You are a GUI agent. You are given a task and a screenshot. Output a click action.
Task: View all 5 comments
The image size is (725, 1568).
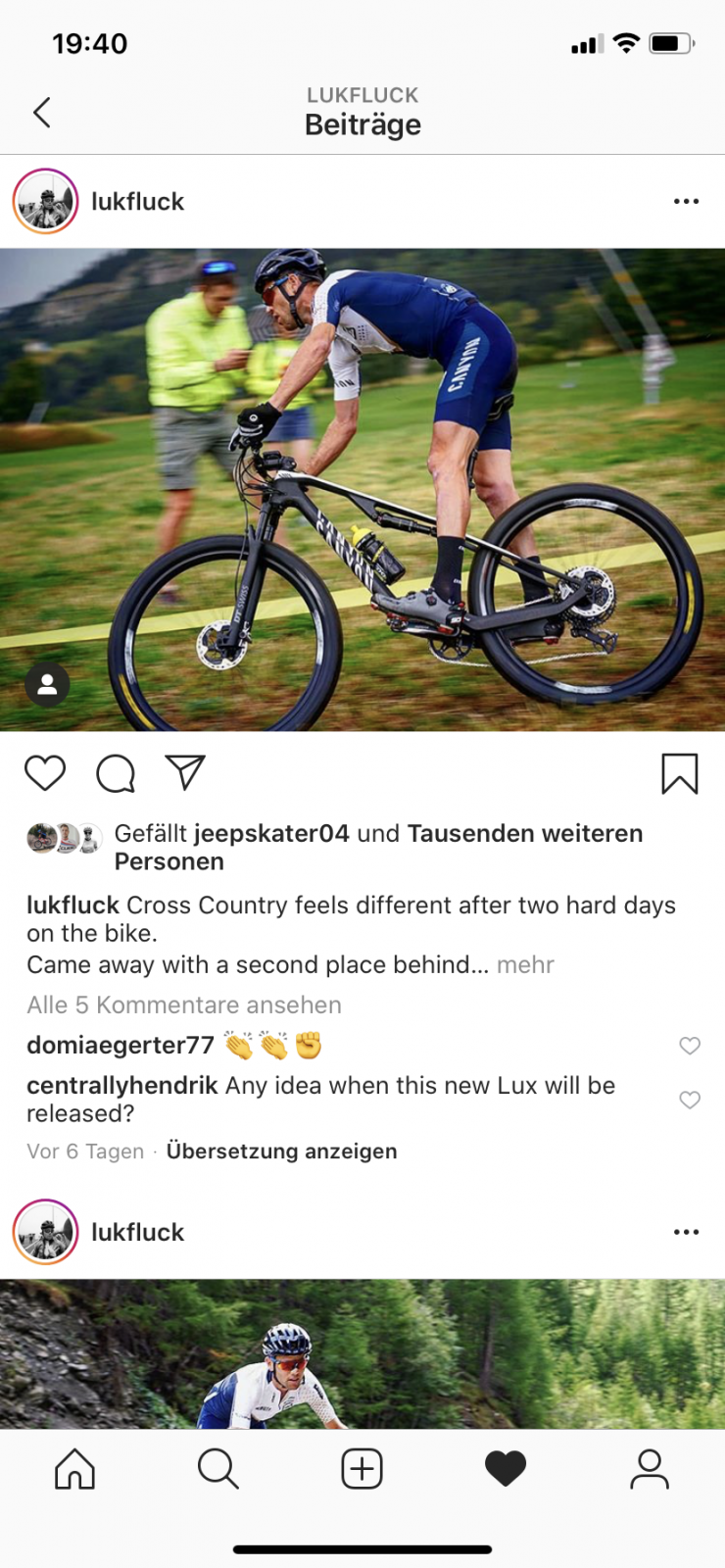coord(184,1005)
